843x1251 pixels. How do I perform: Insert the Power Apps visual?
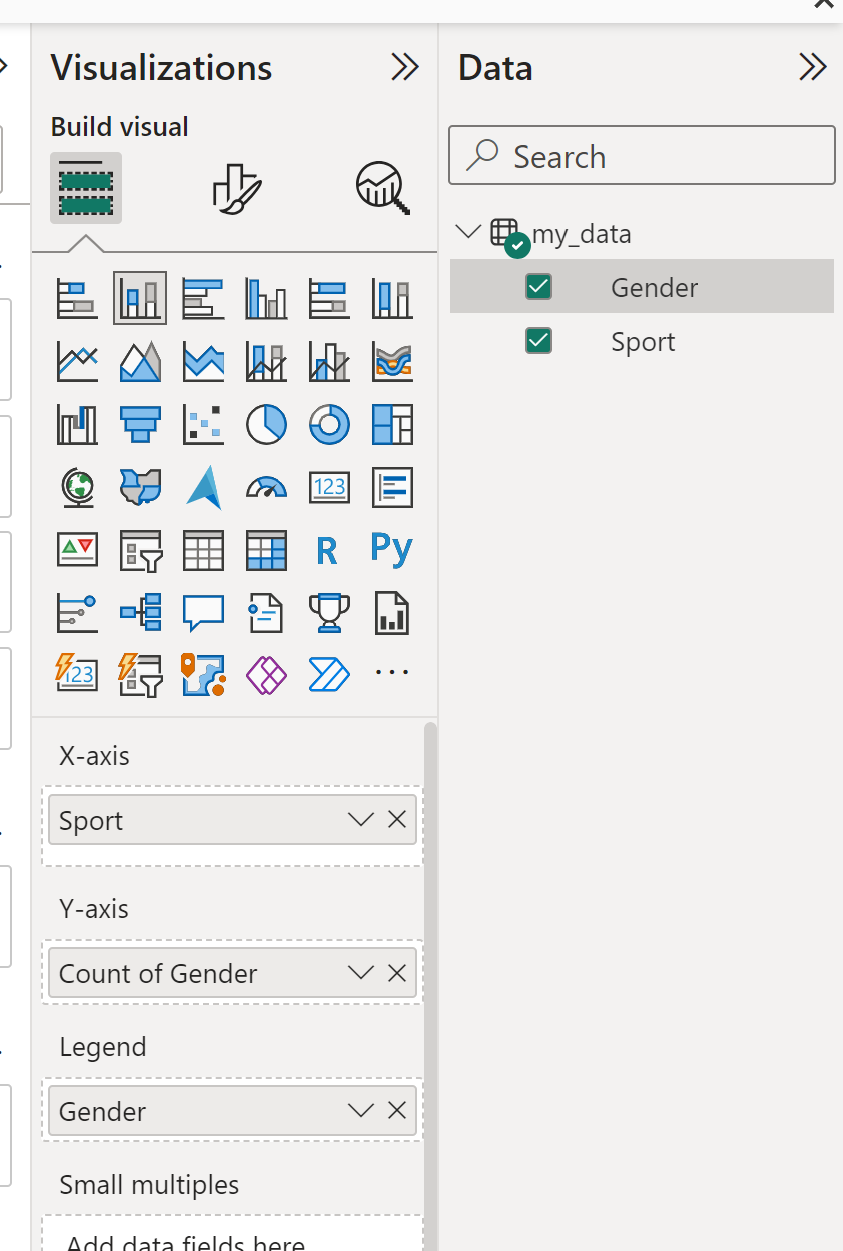266,674
